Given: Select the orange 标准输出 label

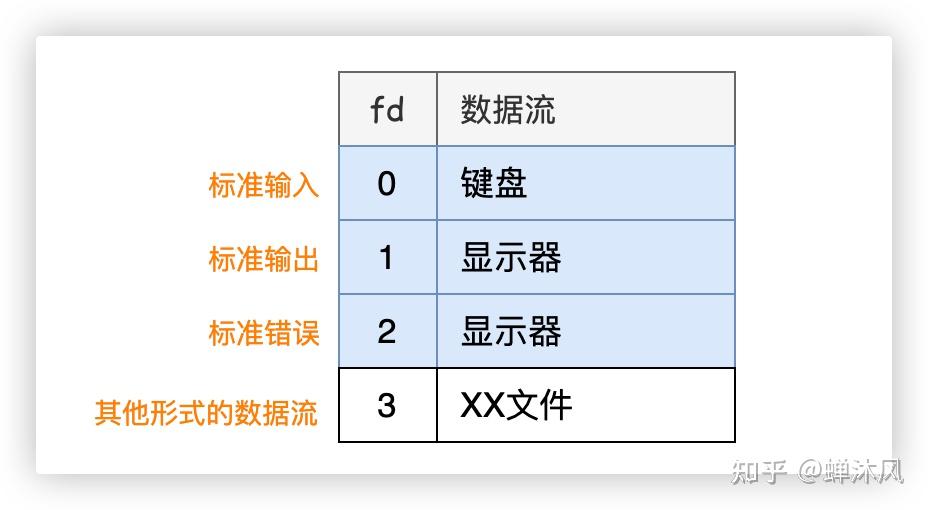Looking at the screenshot, I should pos(264,259).
